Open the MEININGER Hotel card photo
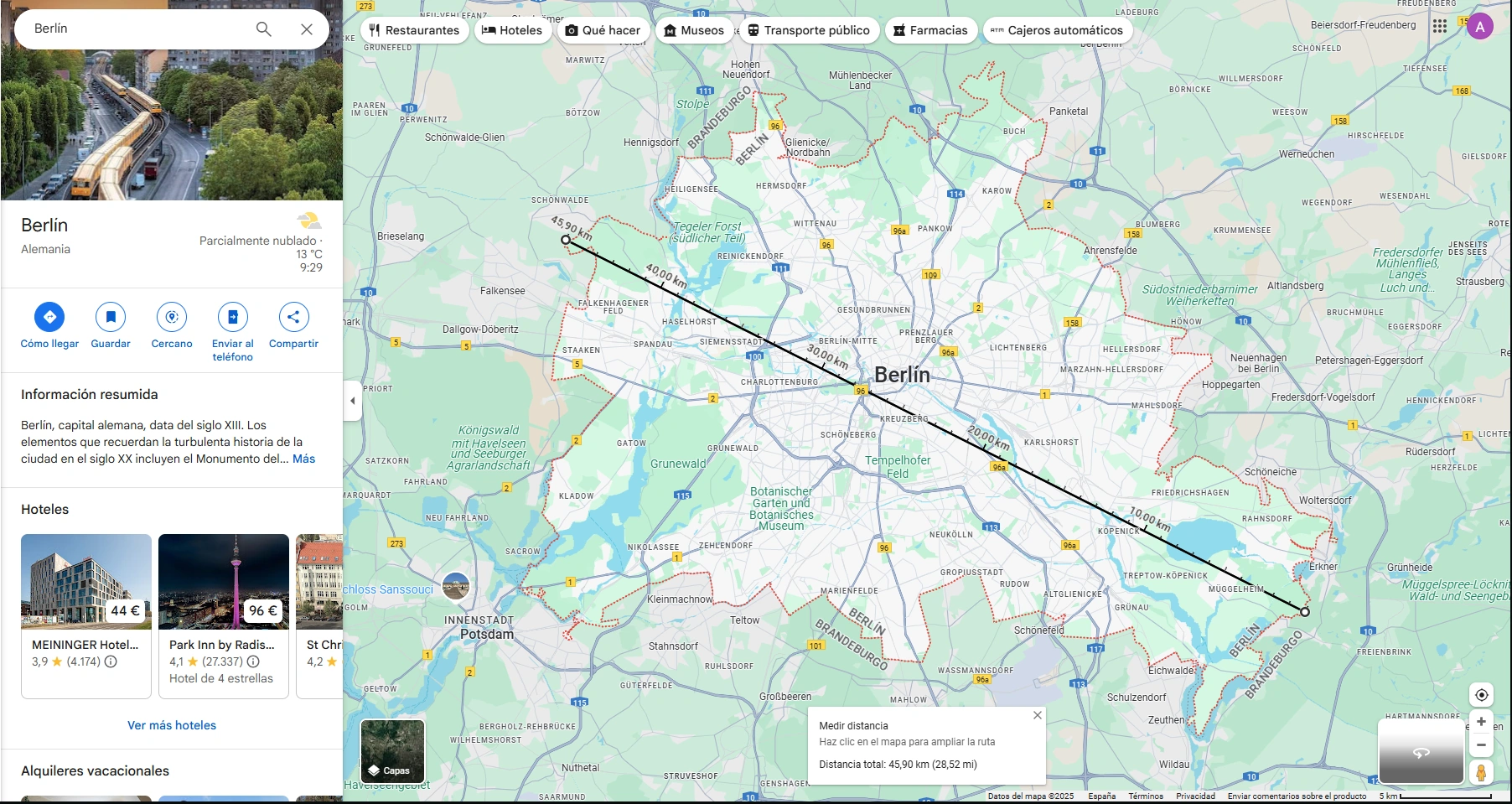This screenshot has height=804, width=1512. click(86, 582)
